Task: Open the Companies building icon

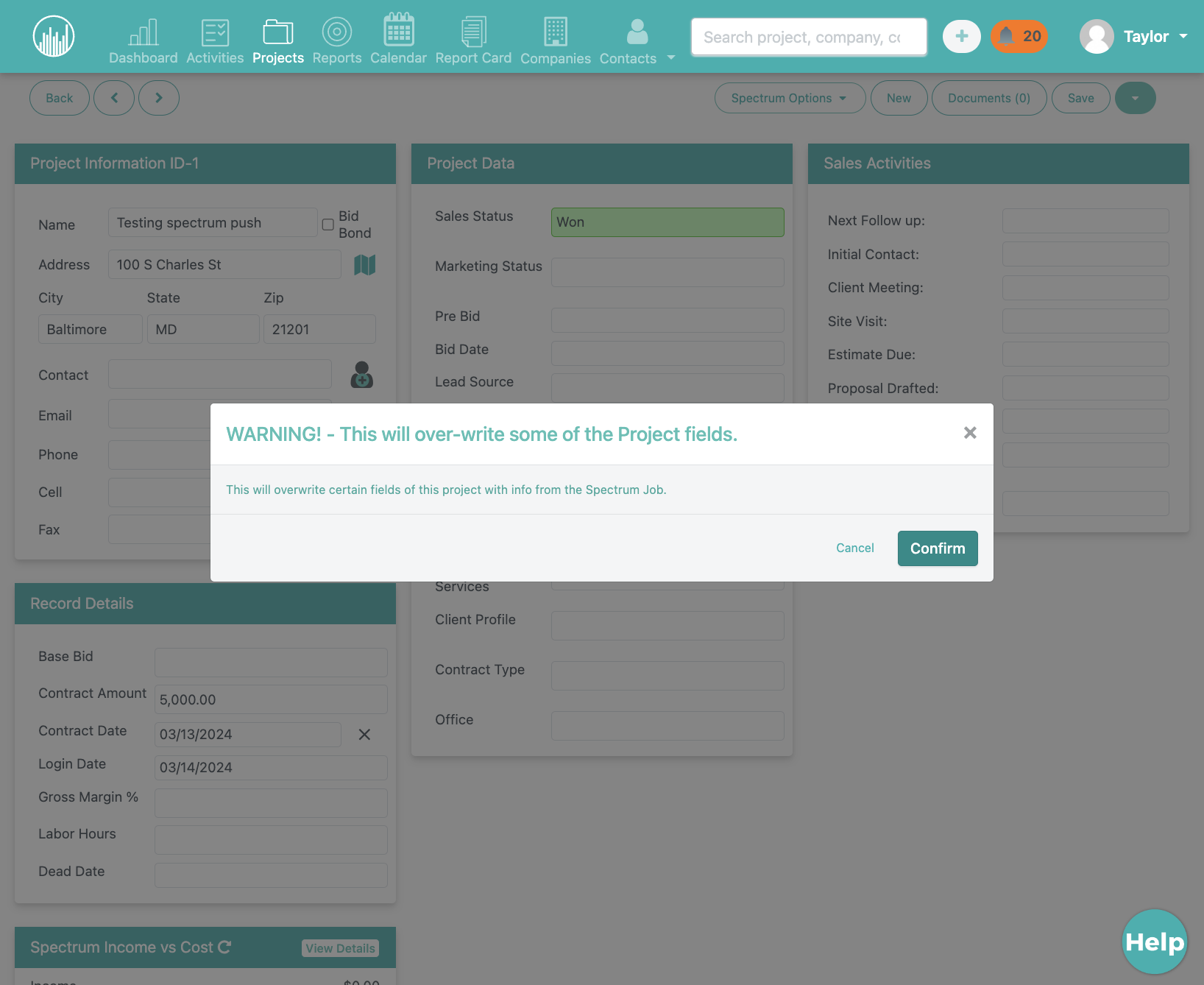Action: [x=556, y=32]
